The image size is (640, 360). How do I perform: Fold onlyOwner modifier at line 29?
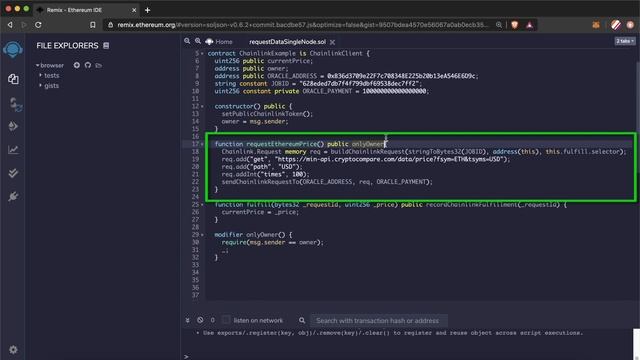[x=202, y=235]
